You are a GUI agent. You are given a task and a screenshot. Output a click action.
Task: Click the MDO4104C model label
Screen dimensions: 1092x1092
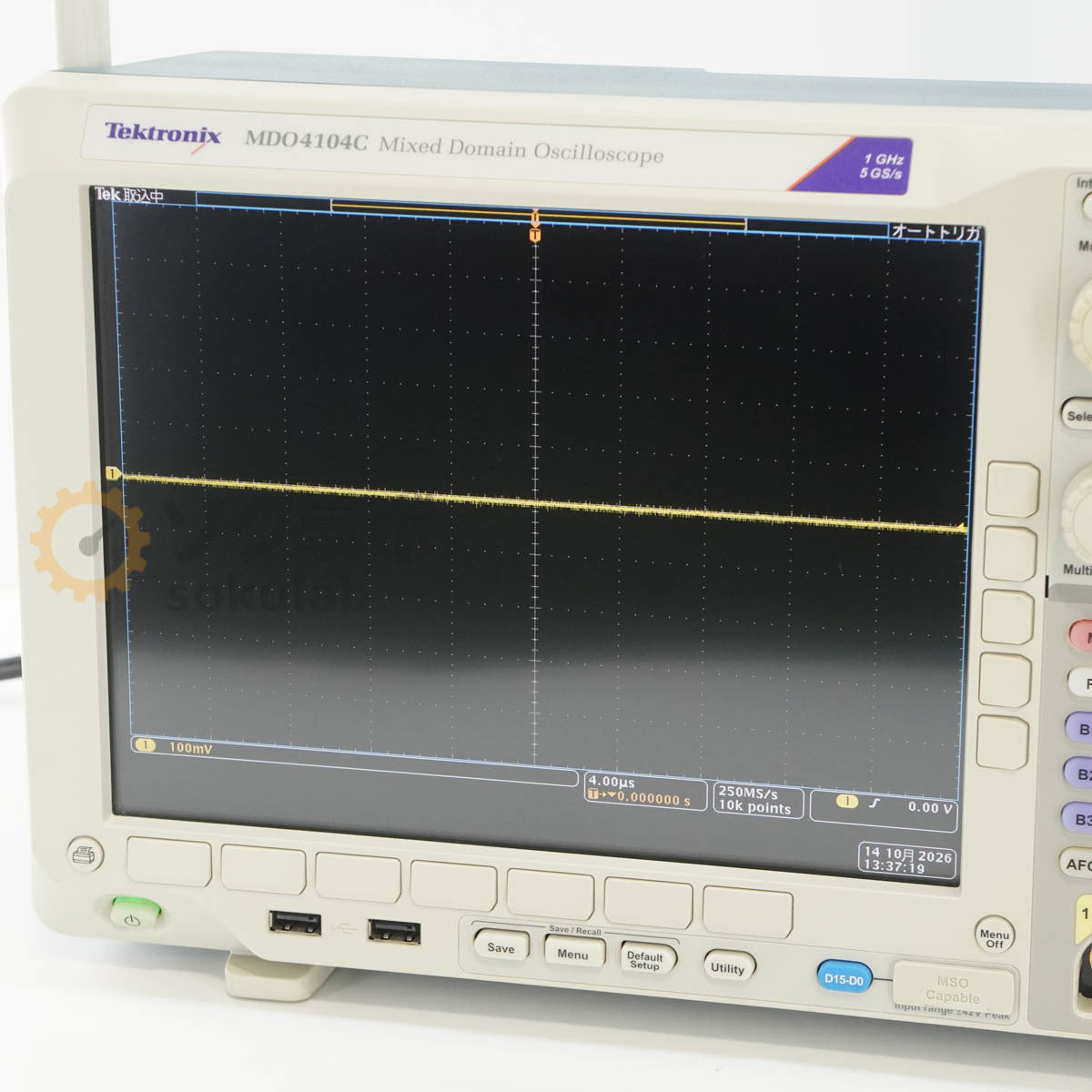(x=305, y=140)
